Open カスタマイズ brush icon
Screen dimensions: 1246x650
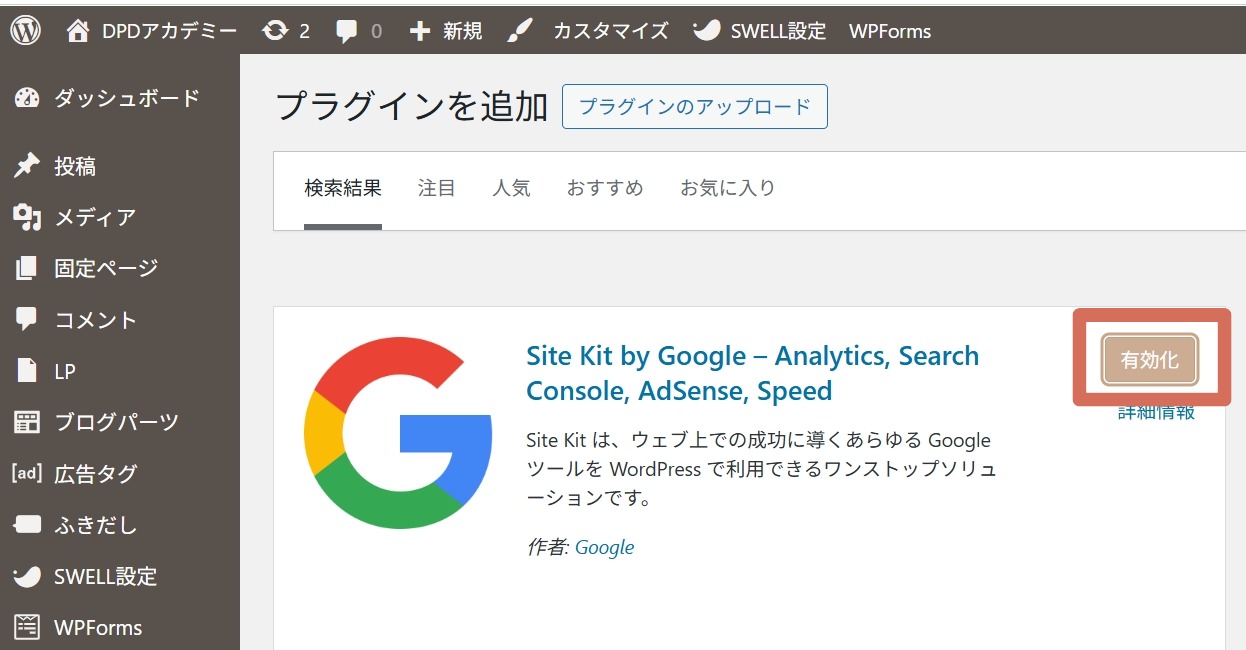[520, 31]
